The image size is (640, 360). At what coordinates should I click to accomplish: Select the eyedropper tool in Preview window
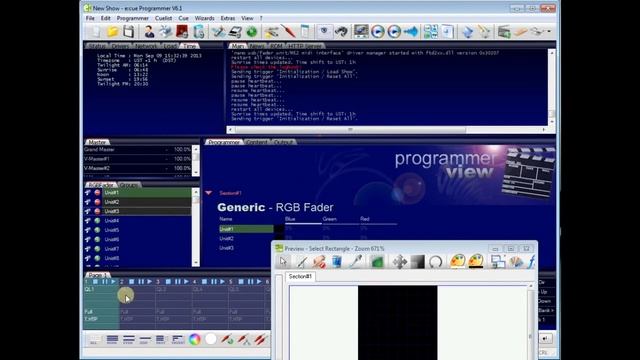[356, 262]
